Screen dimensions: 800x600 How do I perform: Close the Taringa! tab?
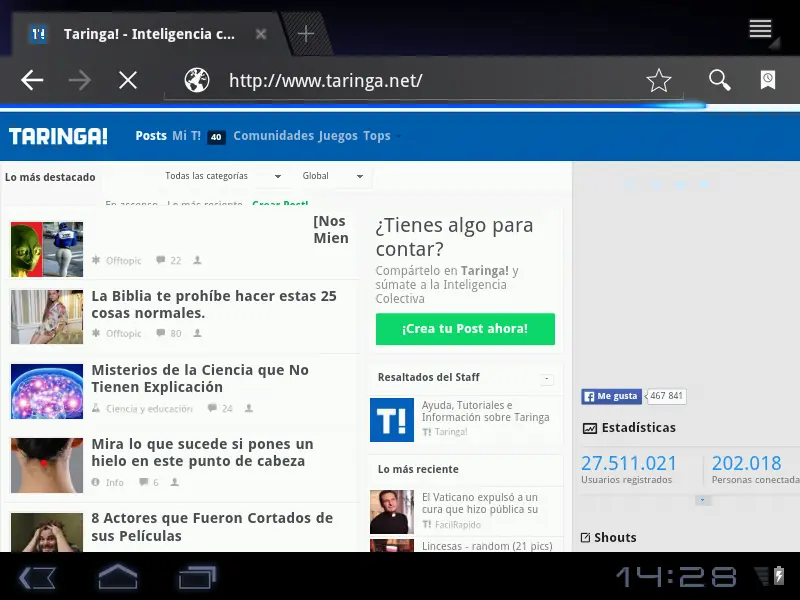click(x=261, y=34)
